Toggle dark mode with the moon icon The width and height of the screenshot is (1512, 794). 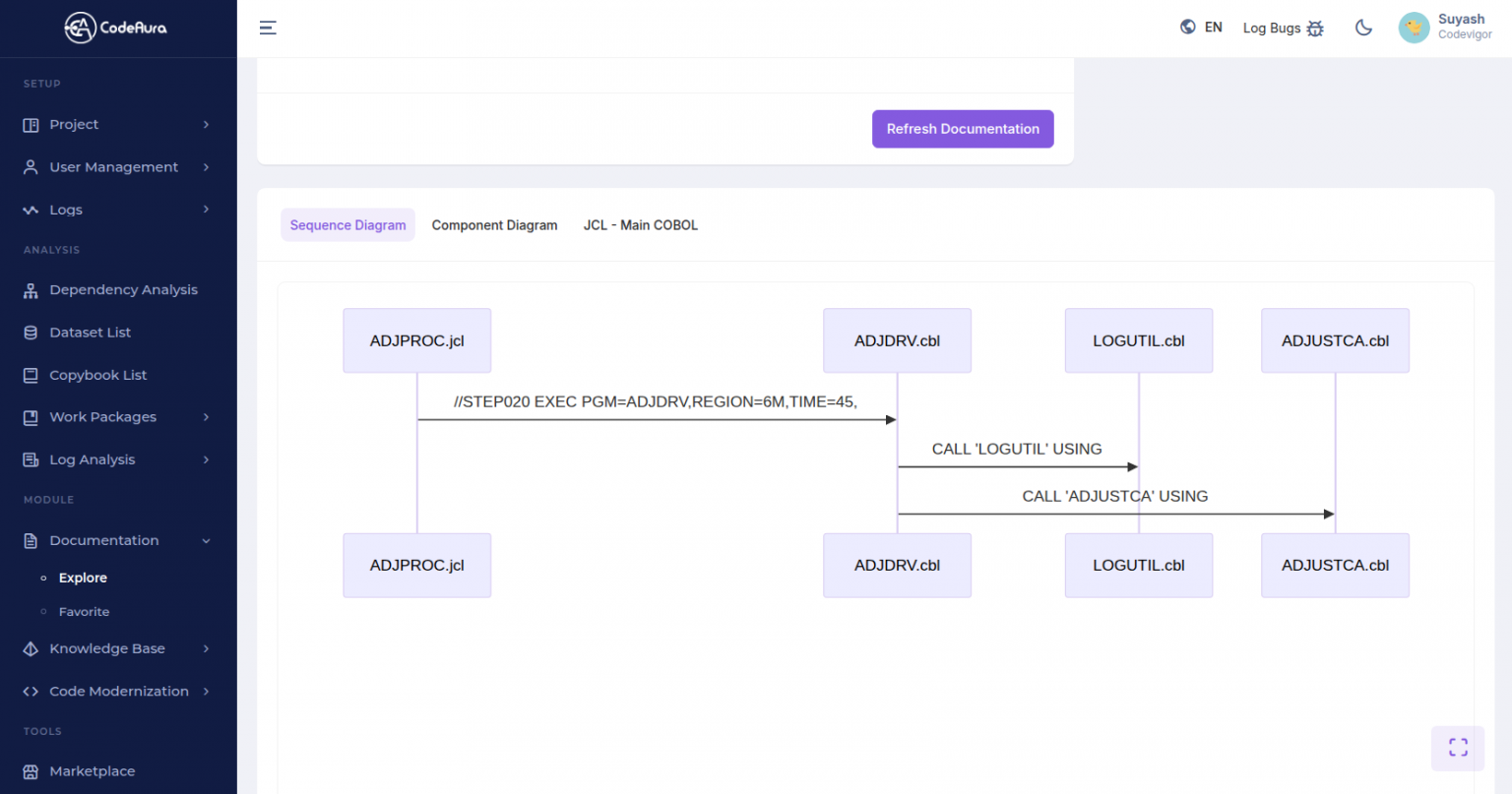click(1363, 28)
